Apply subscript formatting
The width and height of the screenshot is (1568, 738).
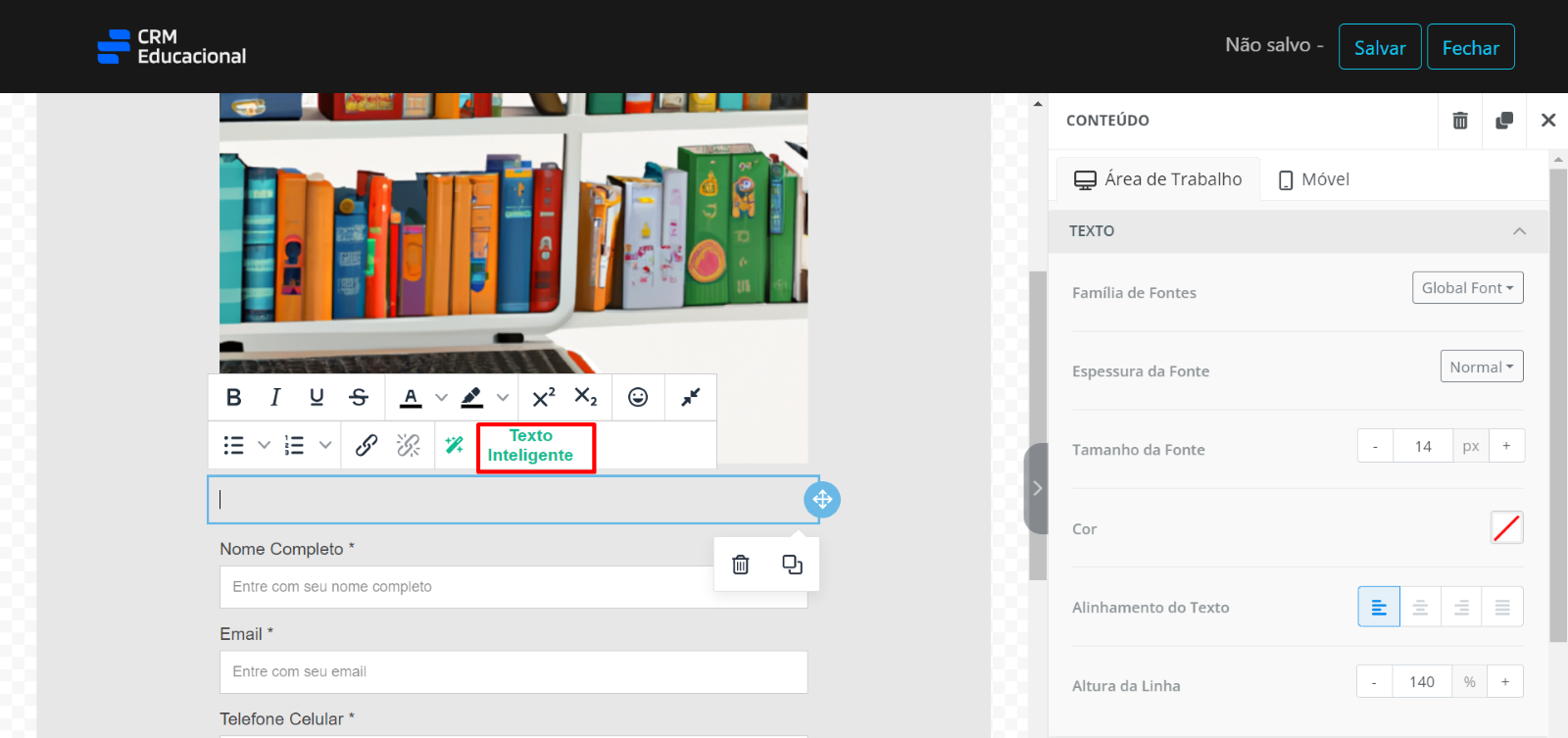coord(586,397)
